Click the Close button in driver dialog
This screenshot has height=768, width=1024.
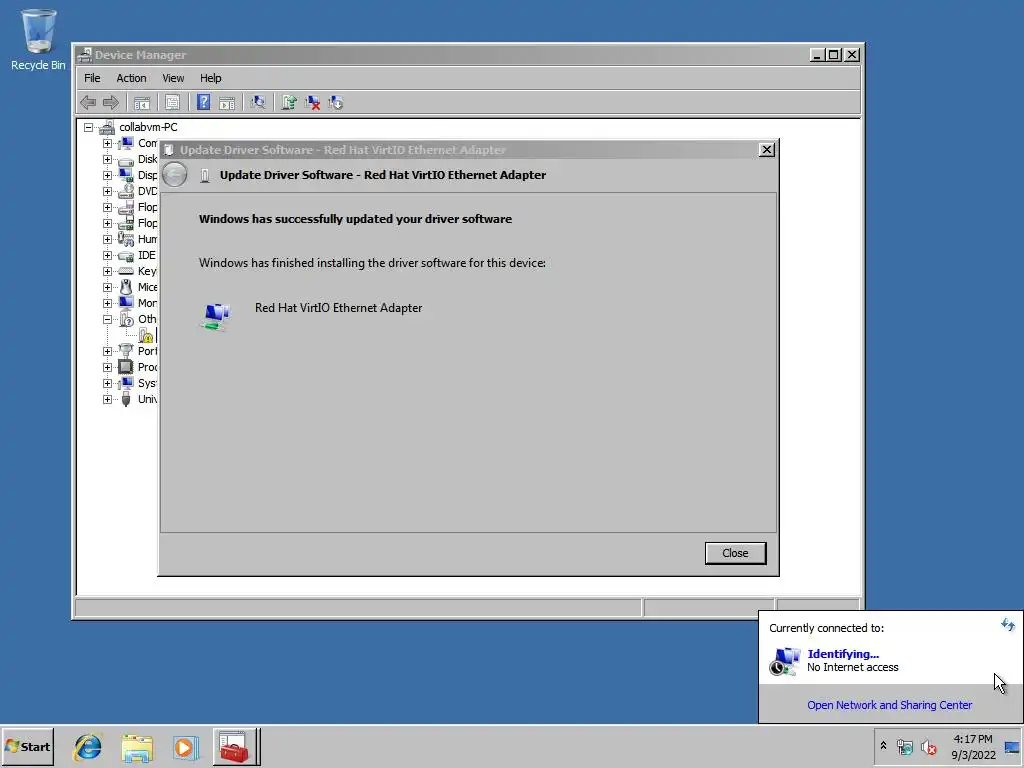coord(735,553)
